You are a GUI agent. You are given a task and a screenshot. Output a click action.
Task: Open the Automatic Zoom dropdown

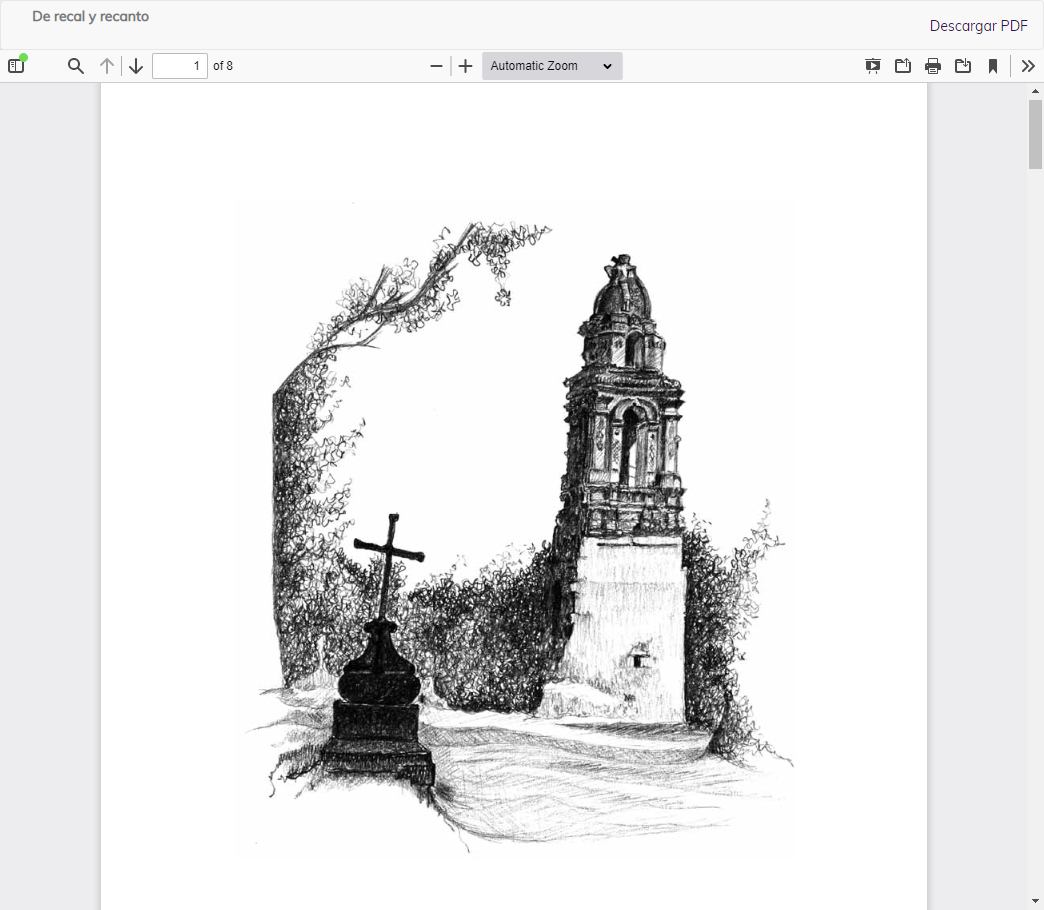point(552,66)
